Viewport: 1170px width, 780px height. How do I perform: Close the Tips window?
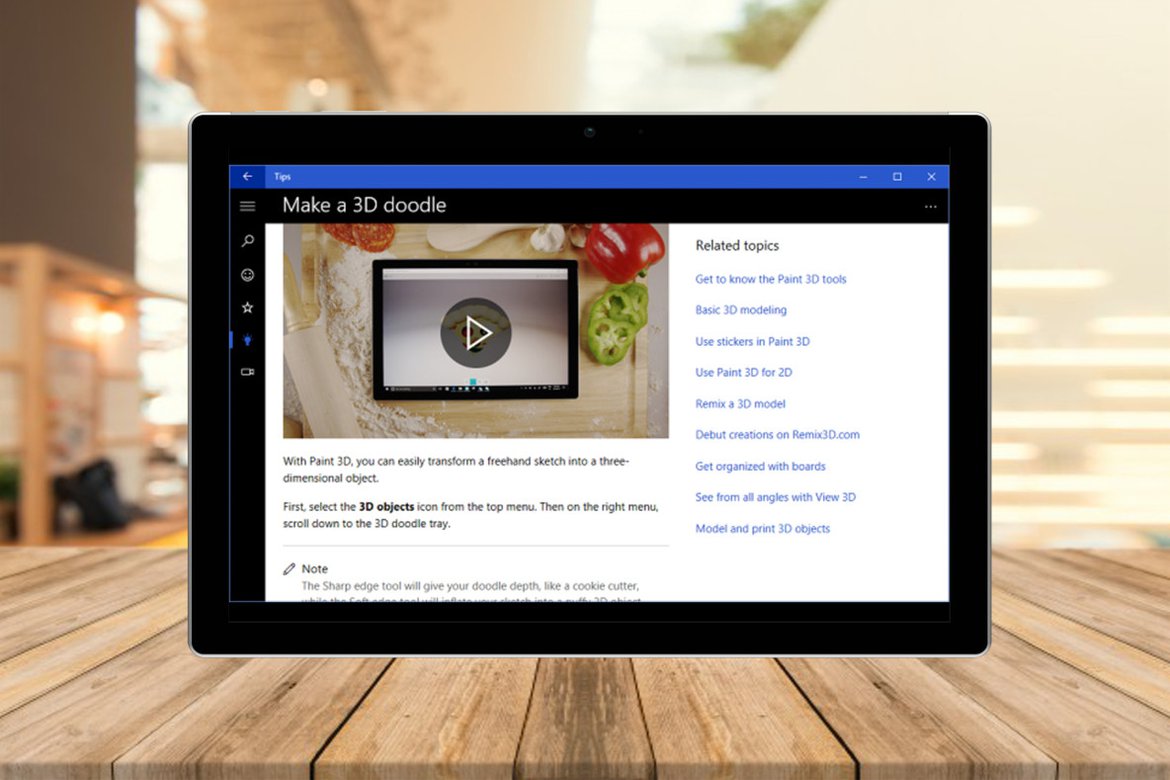click(931, 177)
